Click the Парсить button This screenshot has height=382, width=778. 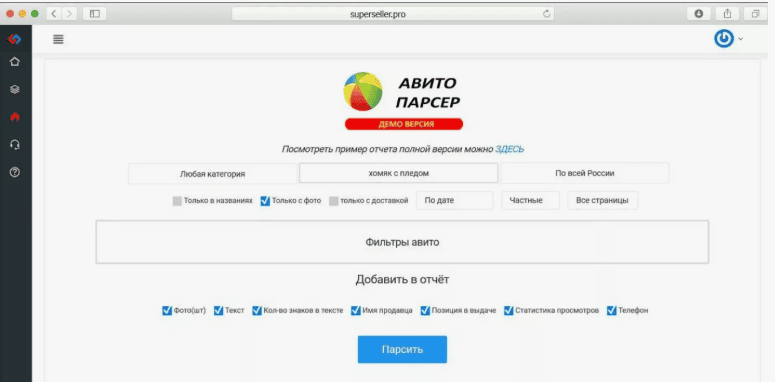pos(402,349)
